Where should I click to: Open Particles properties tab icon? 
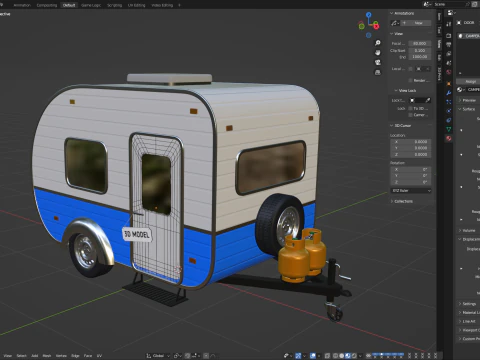click(449, 102)
